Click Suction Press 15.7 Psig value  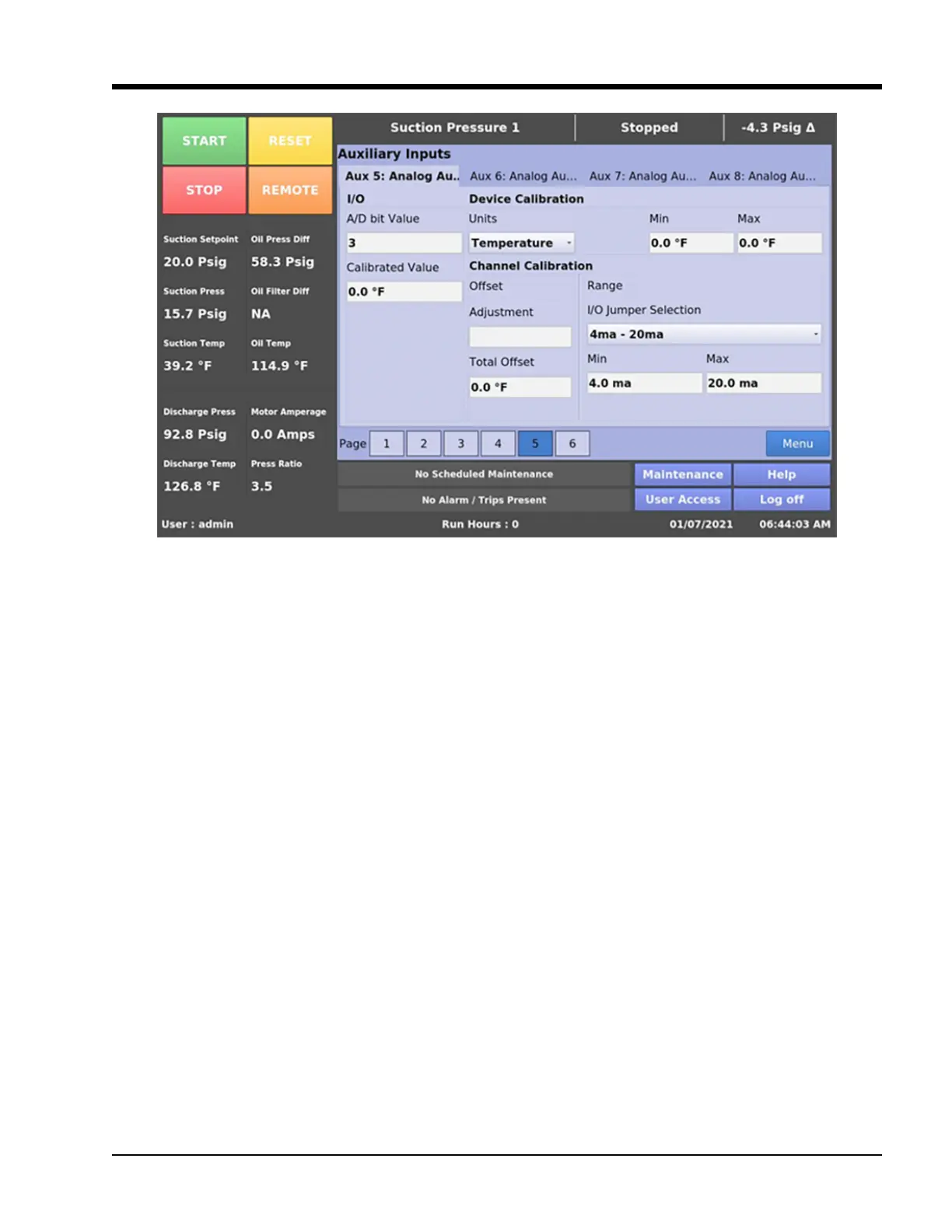click(195, 314)
